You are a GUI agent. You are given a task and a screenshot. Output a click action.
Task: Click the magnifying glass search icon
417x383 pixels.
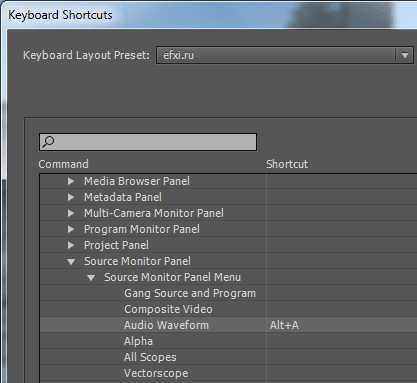[x=48, y=142]
